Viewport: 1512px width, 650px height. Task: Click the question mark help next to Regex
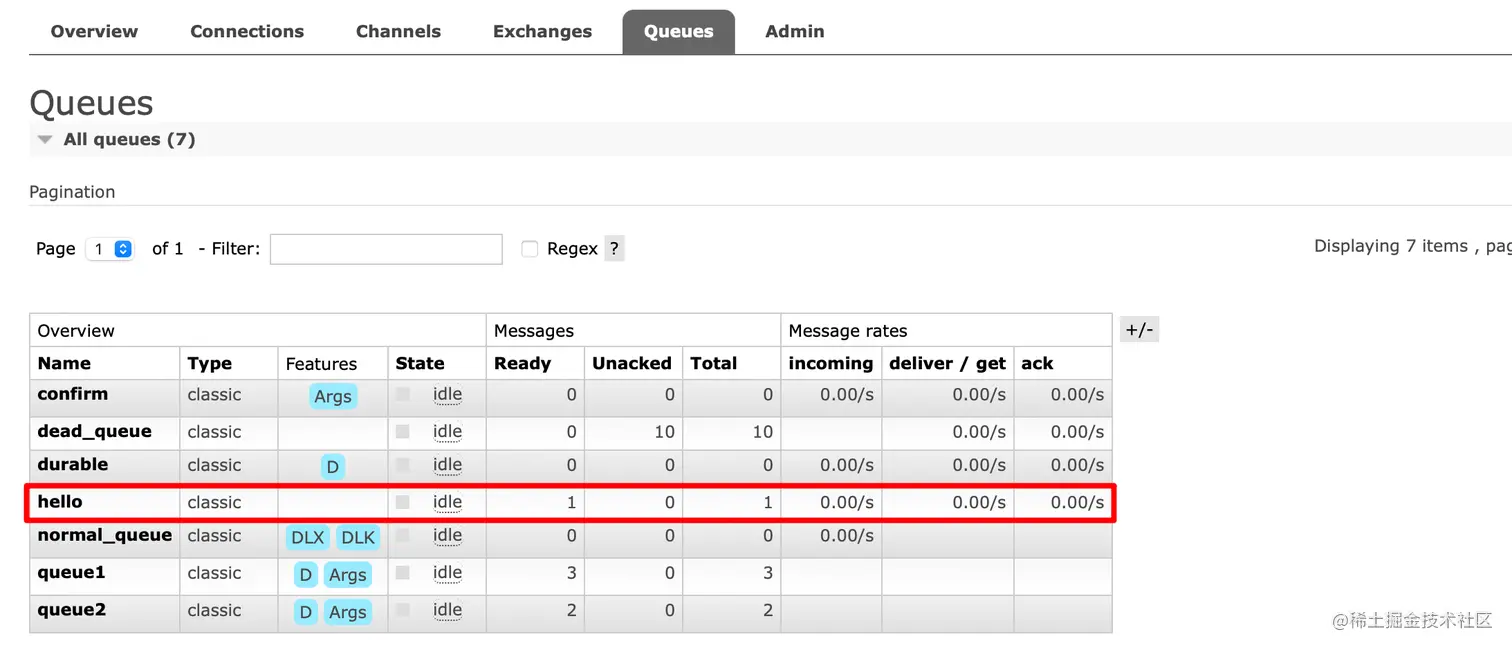click(614, 249)
